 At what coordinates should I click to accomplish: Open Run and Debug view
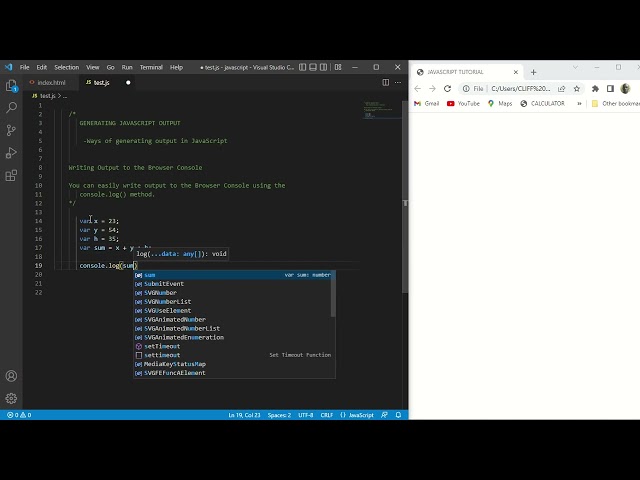11,153
